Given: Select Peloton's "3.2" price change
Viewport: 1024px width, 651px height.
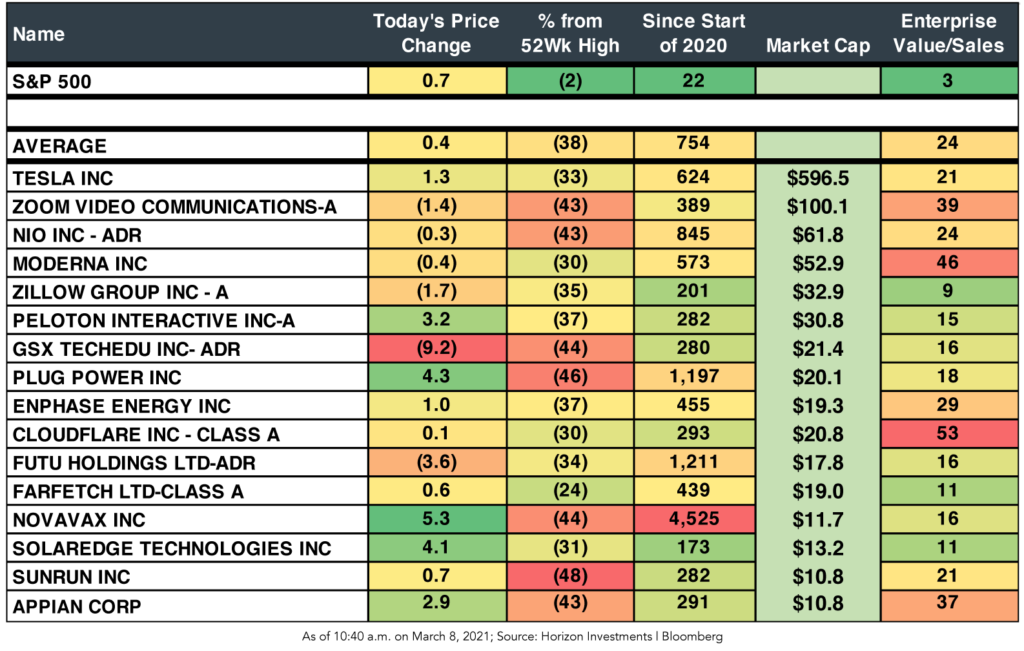Looking at the screenshot, I should [x=436, y=319].
